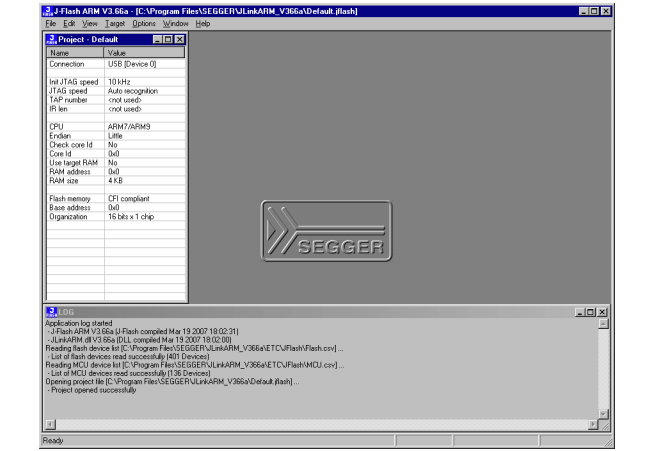This screenshot has width=660, height=451.
Task: Open the Edit menu
Action: click(x=69, y=24)
